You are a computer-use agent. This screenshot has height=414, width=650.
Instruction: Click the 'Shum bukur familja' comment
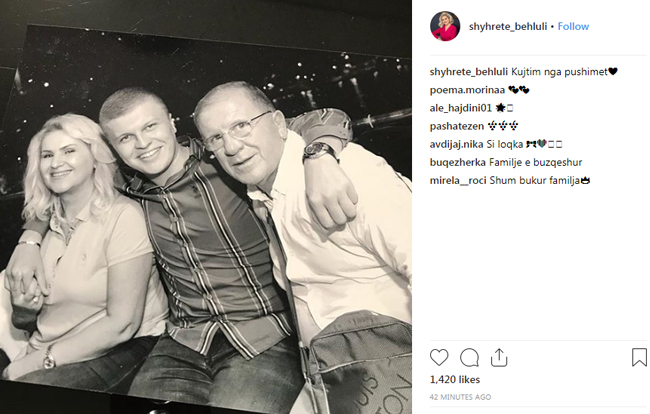535,181
